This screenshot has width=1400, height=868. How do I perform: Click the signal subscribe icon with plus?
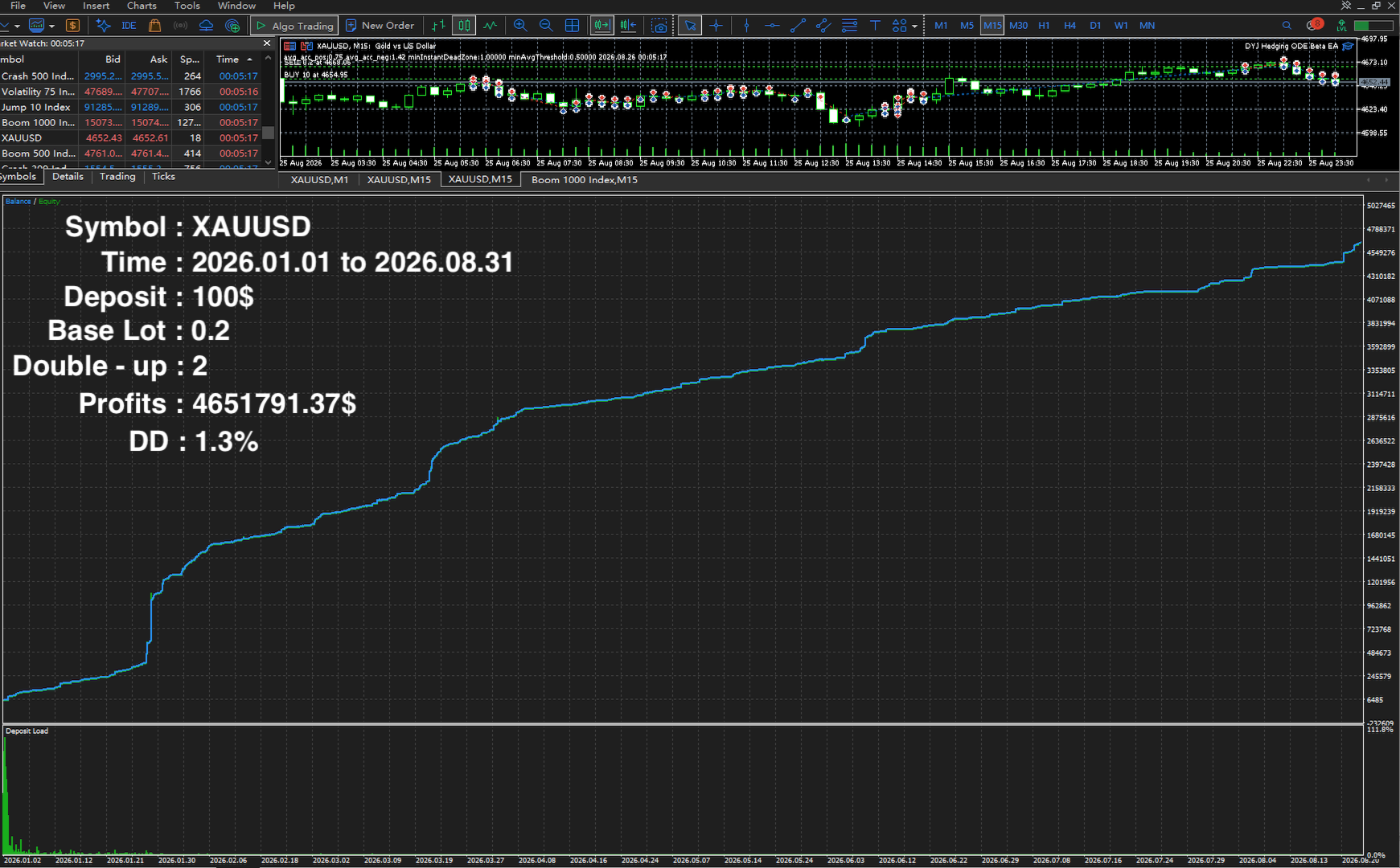(232, 26)
